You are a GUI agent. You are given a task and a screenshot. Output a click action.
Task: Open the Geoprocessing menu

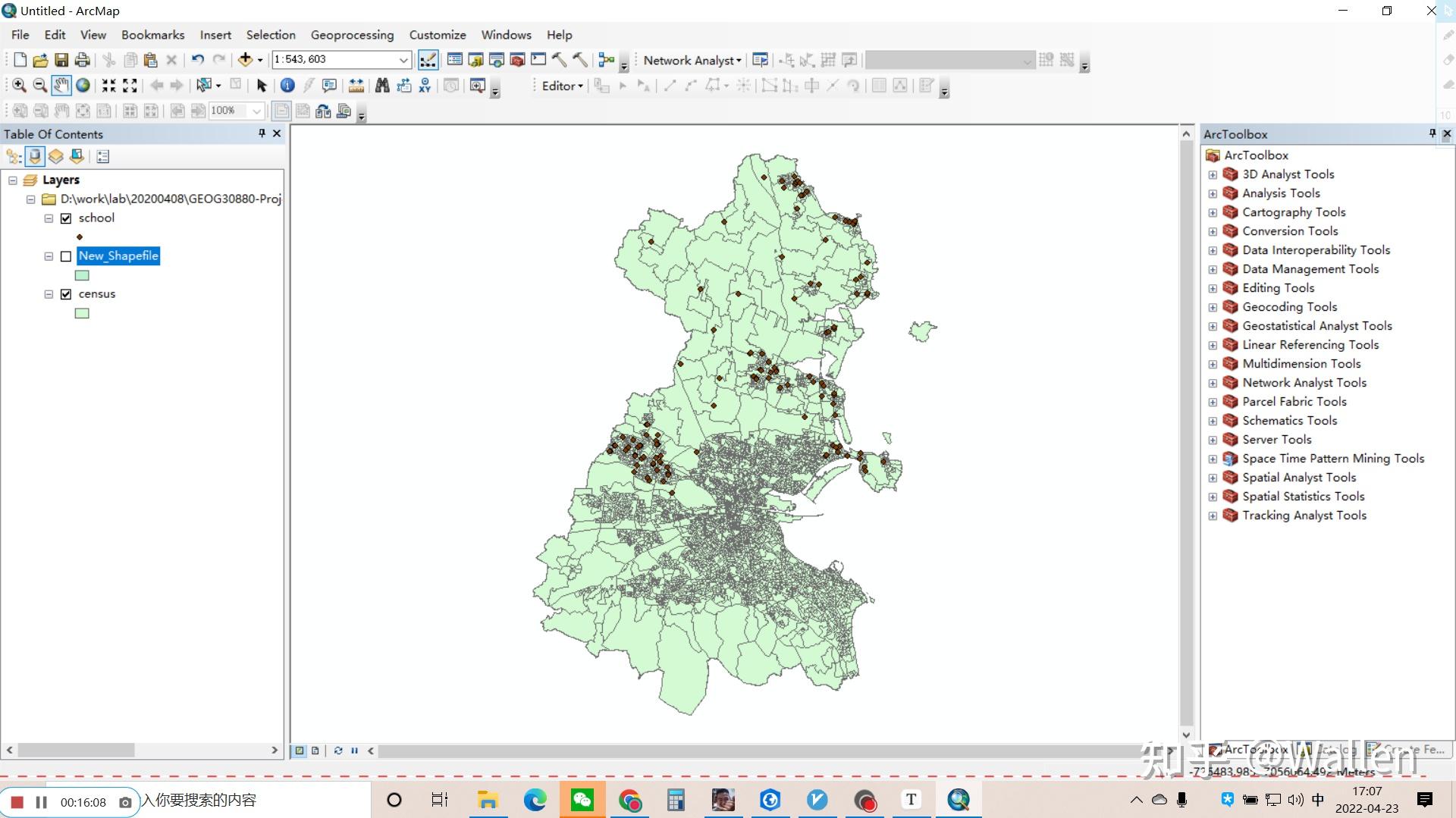(x=352, y=35)
